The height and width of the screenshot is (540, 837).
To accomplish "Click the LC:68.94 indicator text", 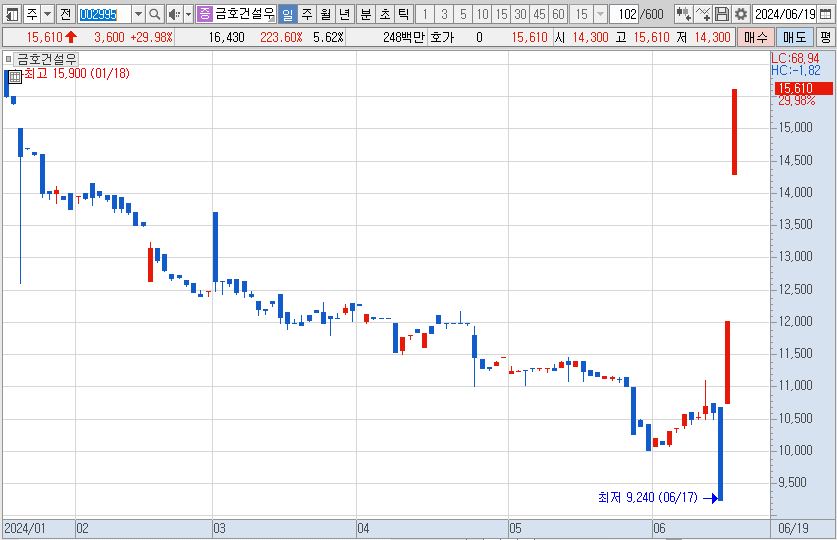I will 795,58.
